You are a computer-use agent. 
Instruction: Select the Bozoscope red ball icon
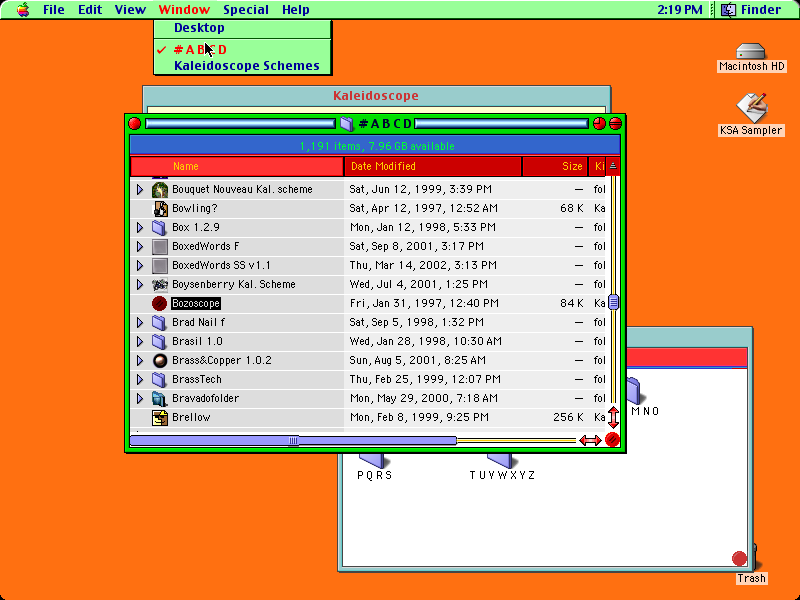coord(159,304)
